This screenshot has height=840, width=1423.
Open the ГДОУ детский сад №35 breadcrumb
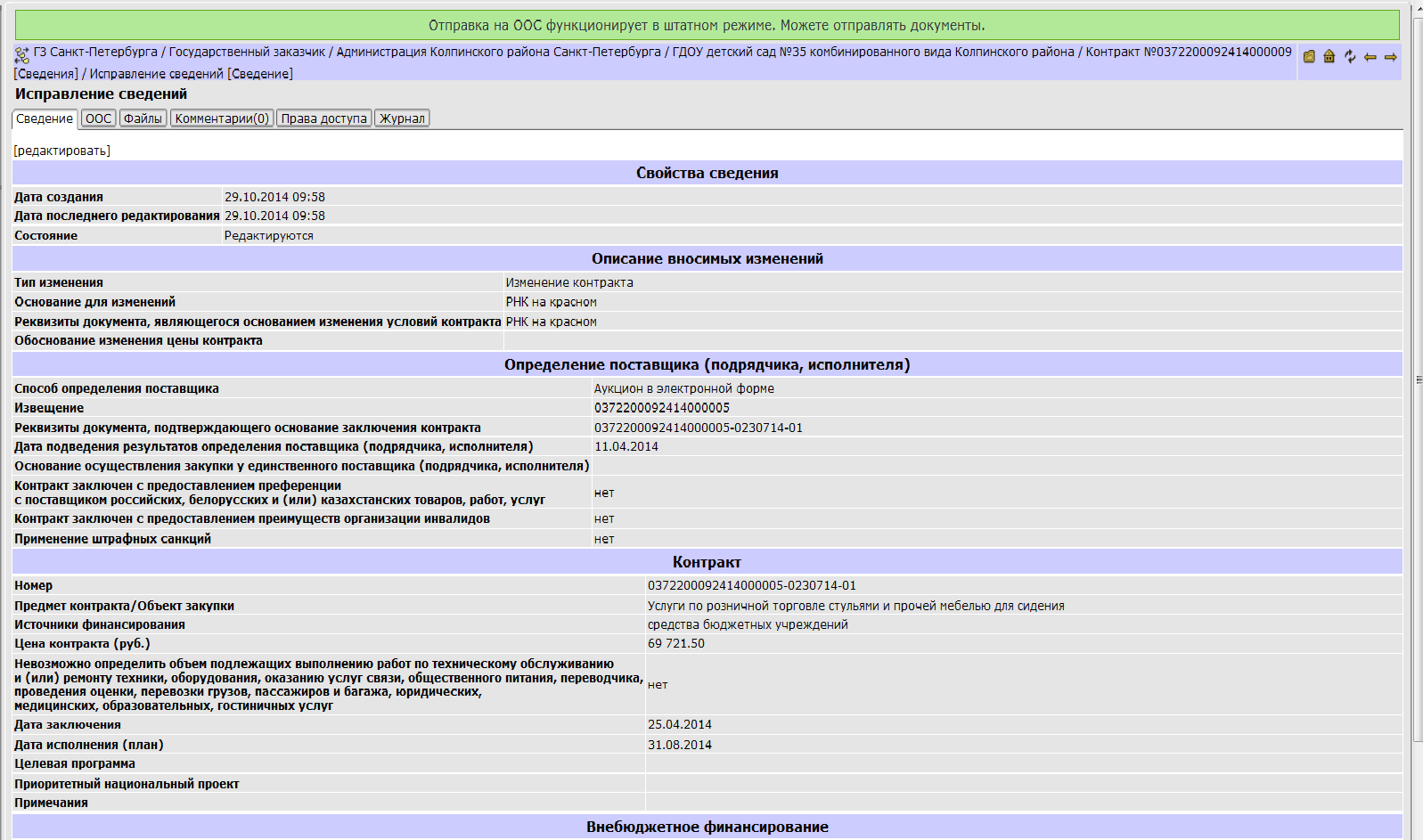coord(873,52)
